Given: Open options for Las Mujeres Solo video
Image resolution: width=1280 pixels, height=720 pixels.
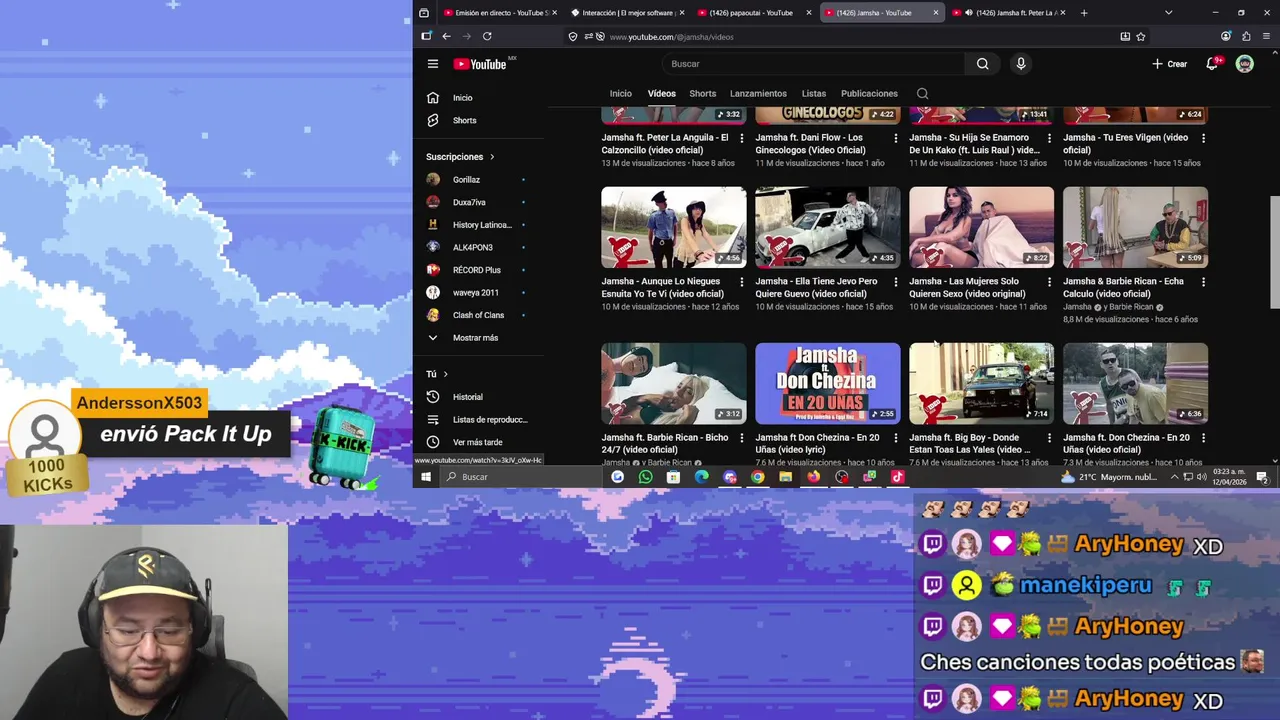Looking at the screenshot, I should click(x=1049, y=282).
